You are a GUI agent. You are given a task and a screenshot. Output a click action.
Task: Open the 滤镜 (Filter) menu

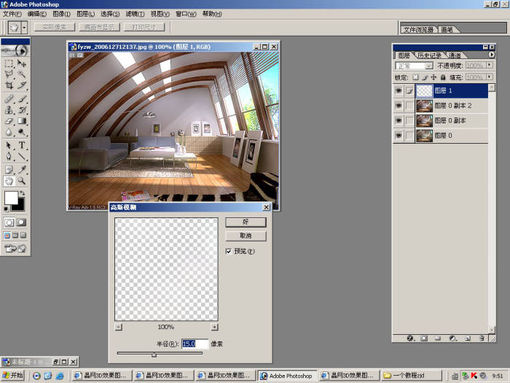coord(135,14)
